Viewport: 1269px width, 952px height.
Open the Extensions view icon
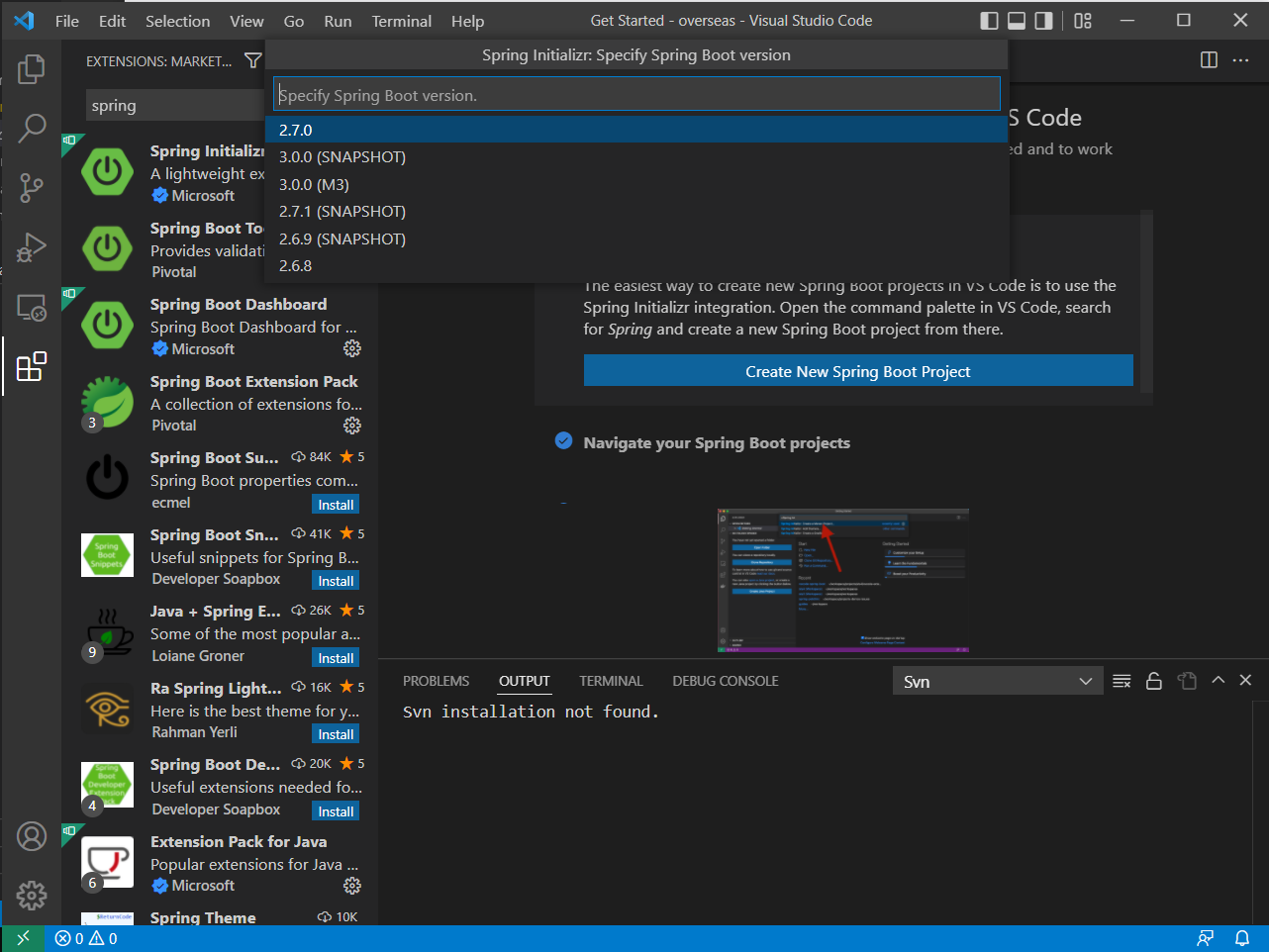[32, 366]
